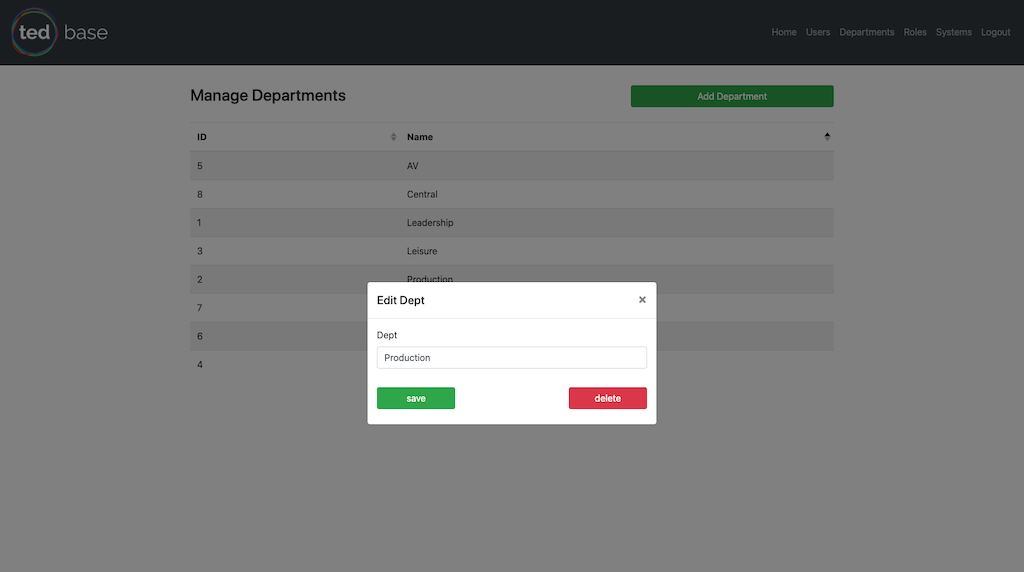Screen dimensions: 1024x572
Task: Open the Home page link
Action: pyautogui.click(x=784, y=32)
